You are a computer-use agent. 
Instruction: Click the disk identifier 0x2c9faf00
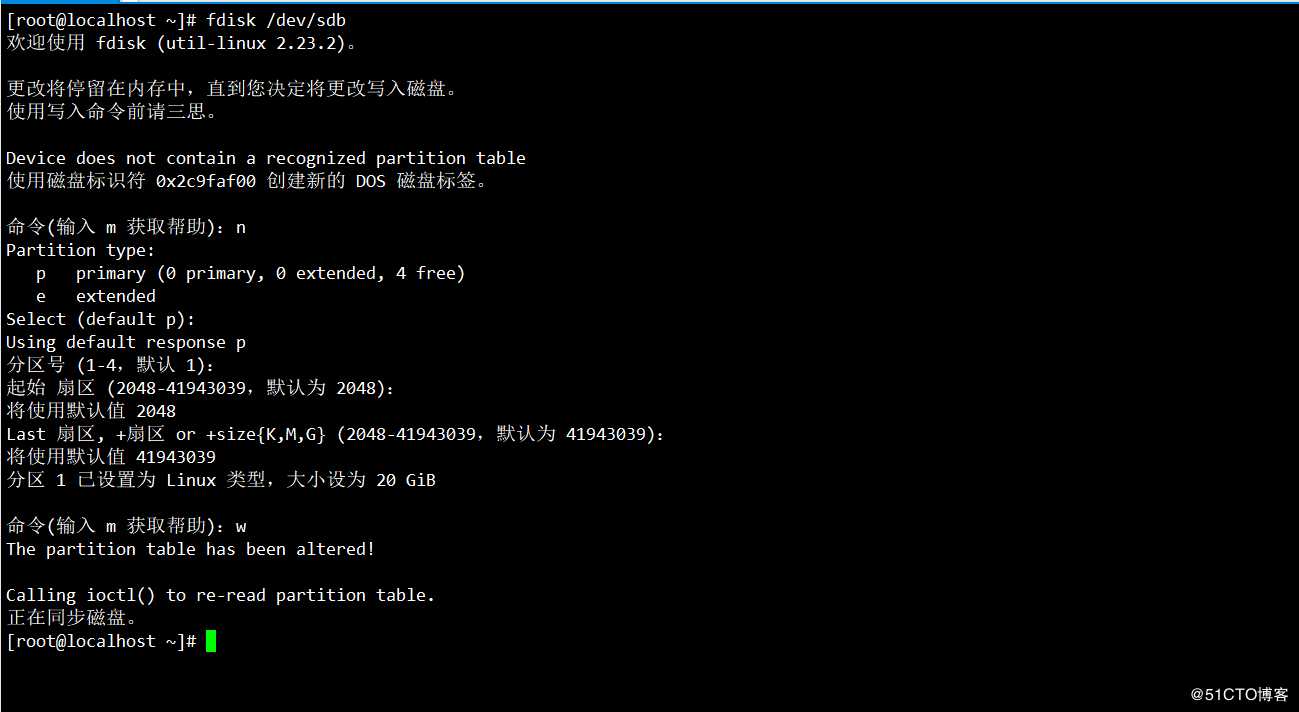click(205, 181)
